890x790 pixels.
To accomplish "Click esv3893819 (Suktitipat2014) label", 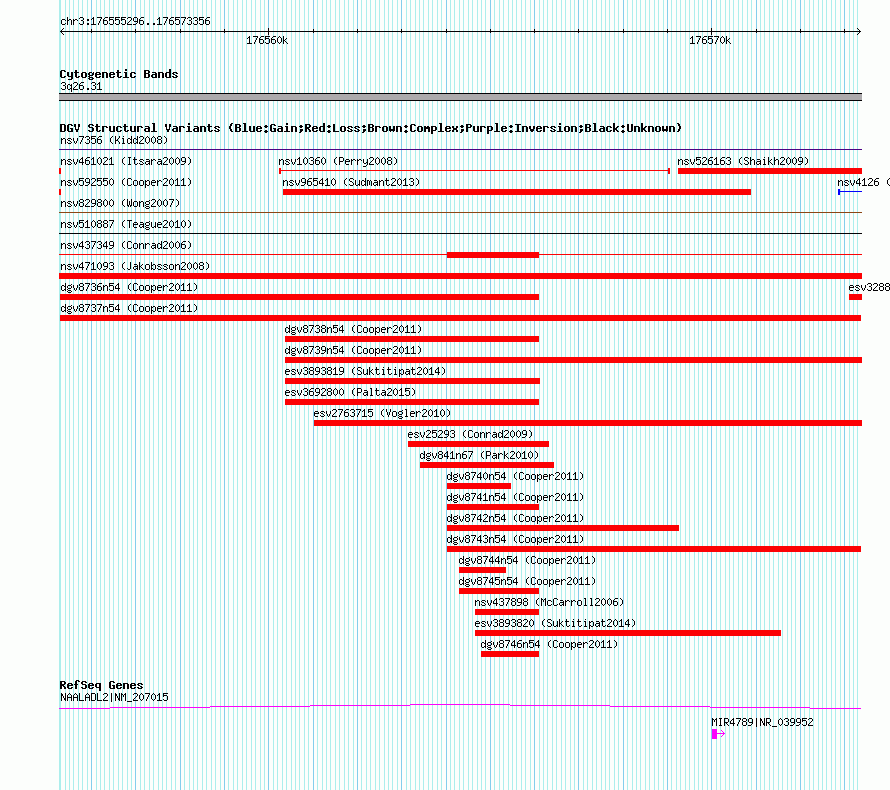I will (x=366, y=371).
